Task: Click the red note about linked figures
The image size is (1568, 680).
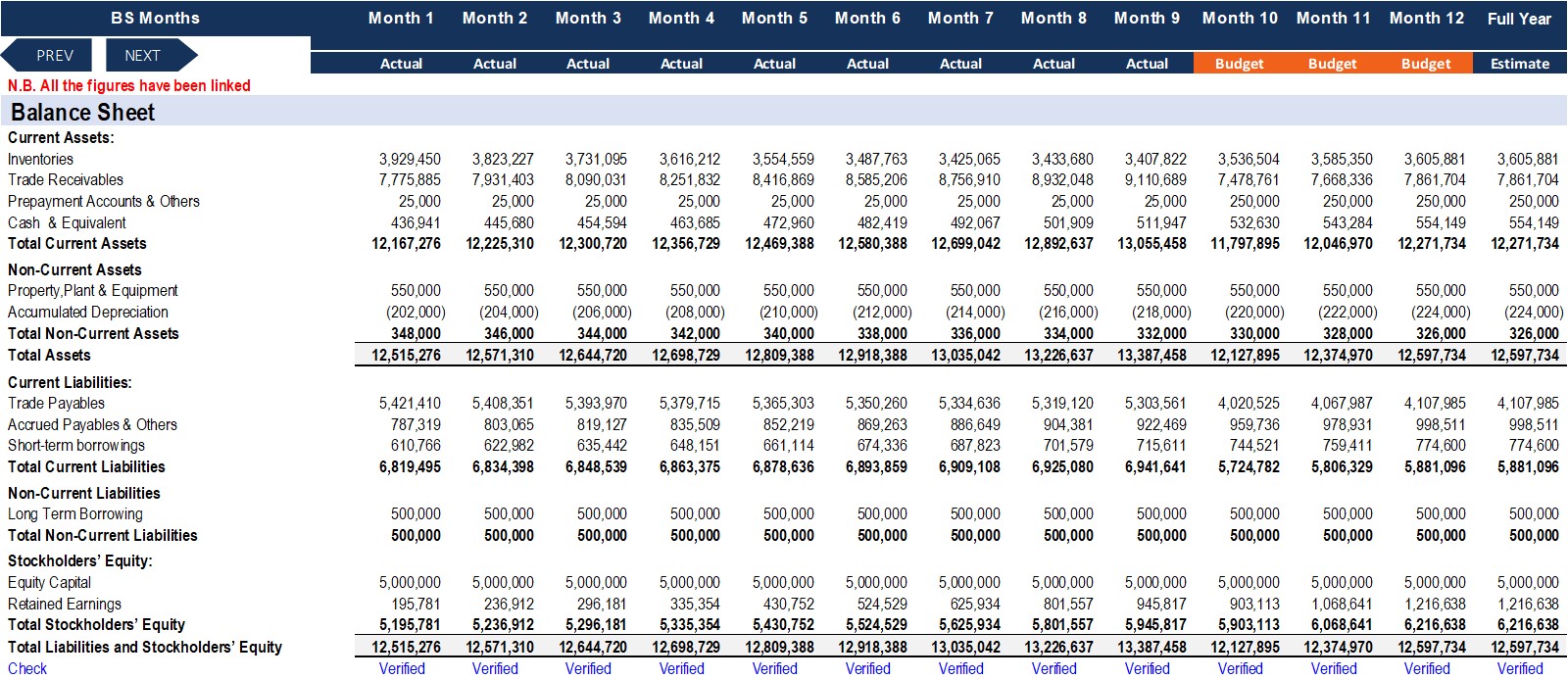Action: coord(129,85)
